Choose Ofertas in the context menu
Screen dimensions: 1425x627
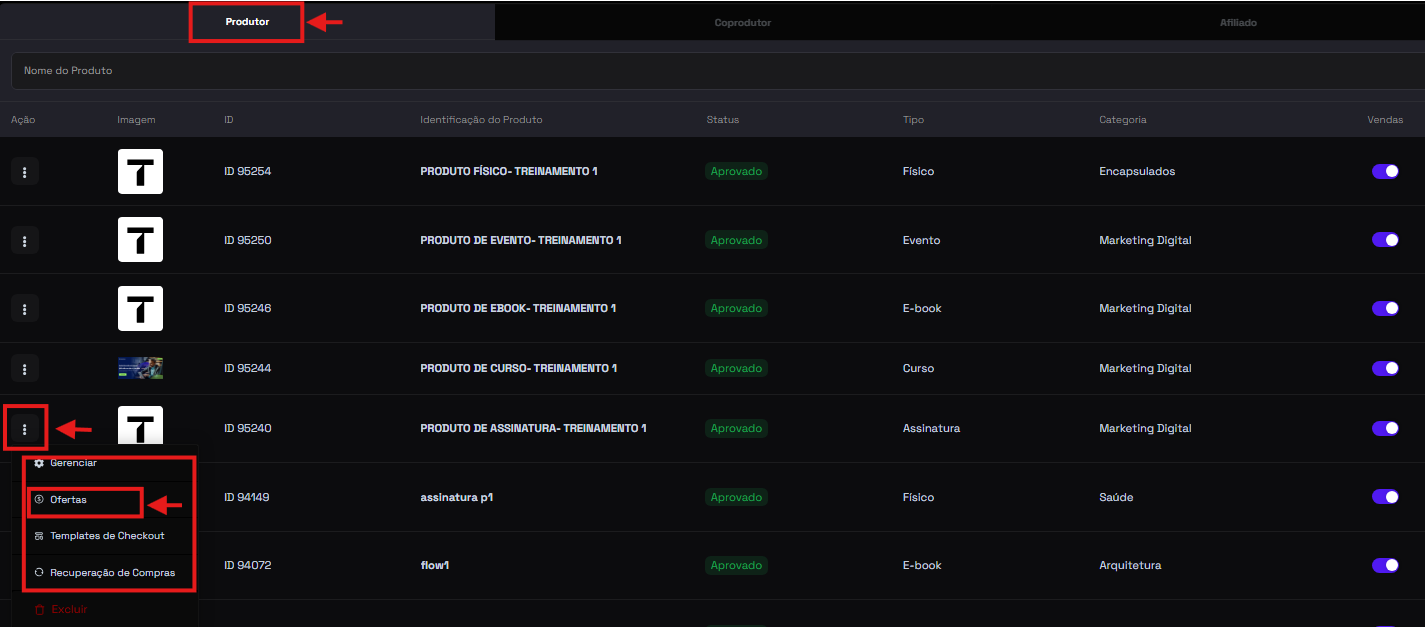click(68, 499)
